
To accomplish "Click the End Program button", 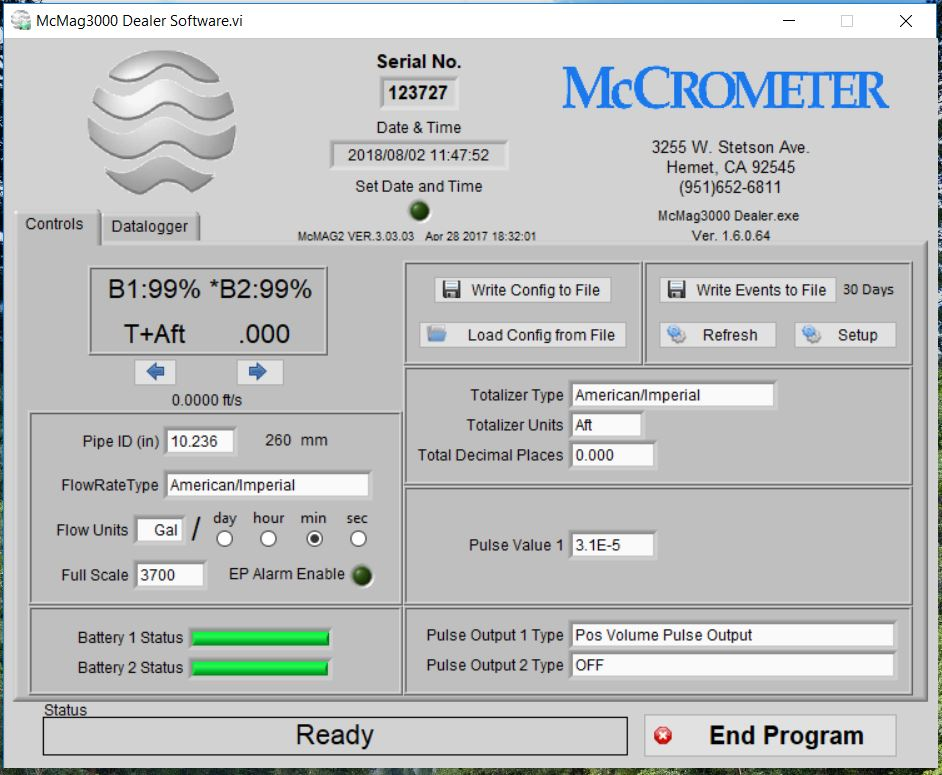I will point(770,736).
